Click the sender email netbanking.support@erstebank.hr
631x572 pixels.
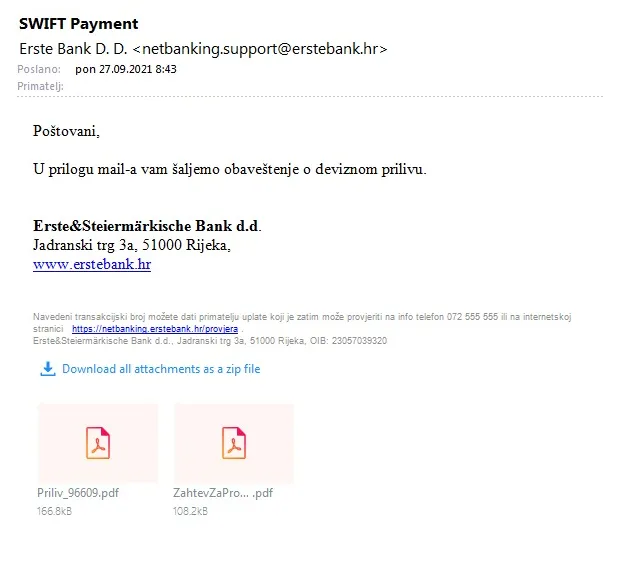[260, 49]
